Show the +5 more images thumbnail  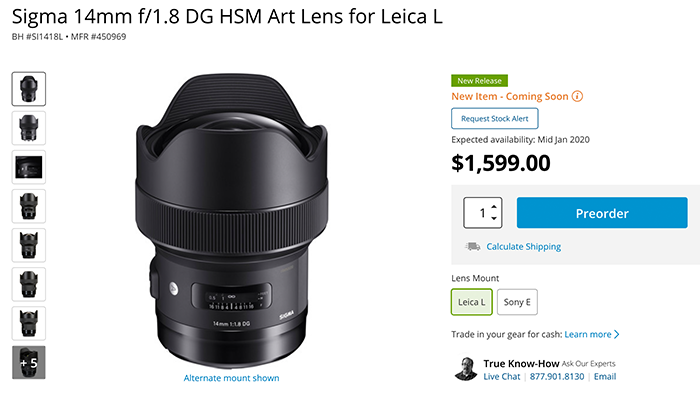tap(28, 362)
